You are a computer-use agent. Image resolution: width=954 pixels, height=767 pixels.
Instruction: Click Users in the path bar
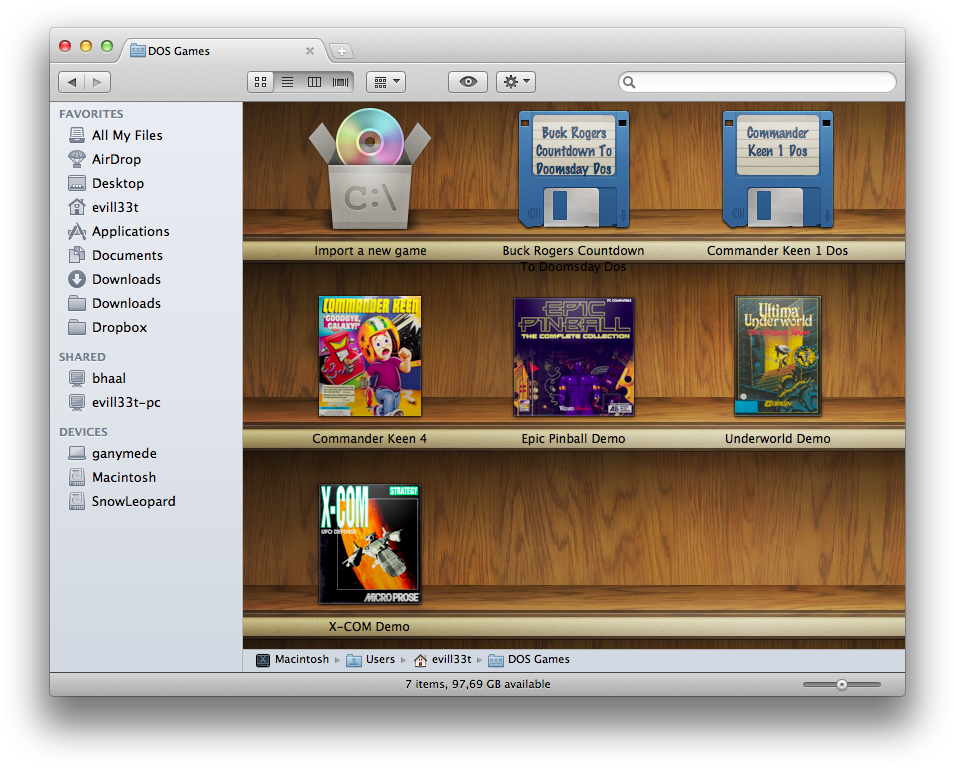click(x=371, y=659)
